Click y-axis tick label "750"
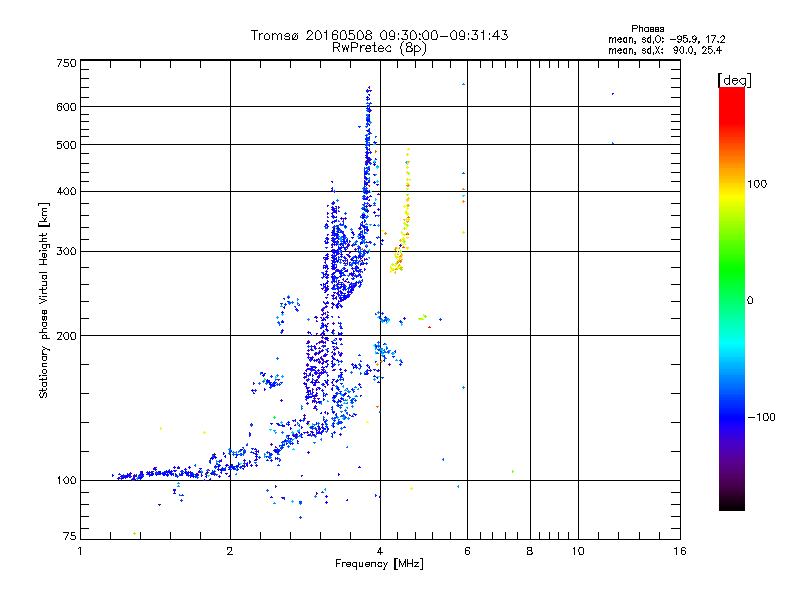 pos(66,63)
